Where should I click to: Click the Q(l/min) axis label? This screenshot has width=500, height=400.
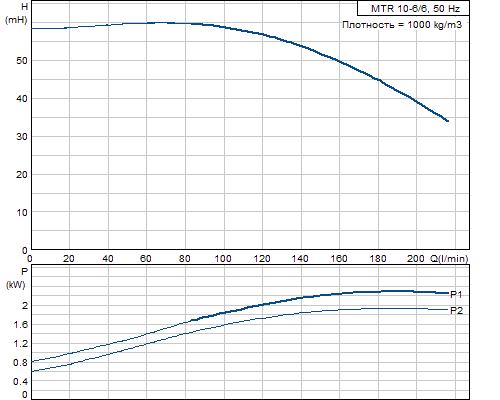click(450, 258)
